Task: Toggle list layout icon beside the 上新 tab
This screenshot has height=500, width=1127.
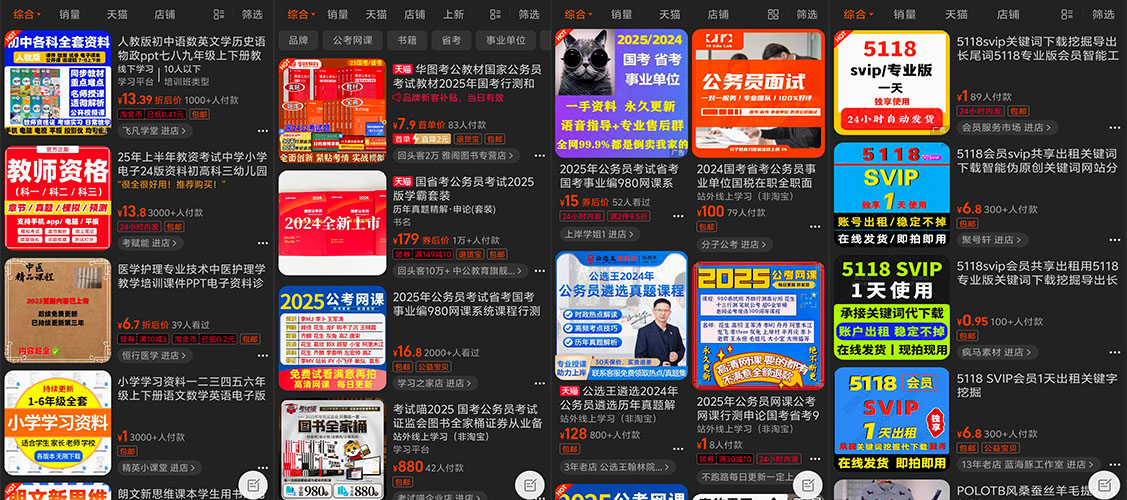Action: [495, 14]
